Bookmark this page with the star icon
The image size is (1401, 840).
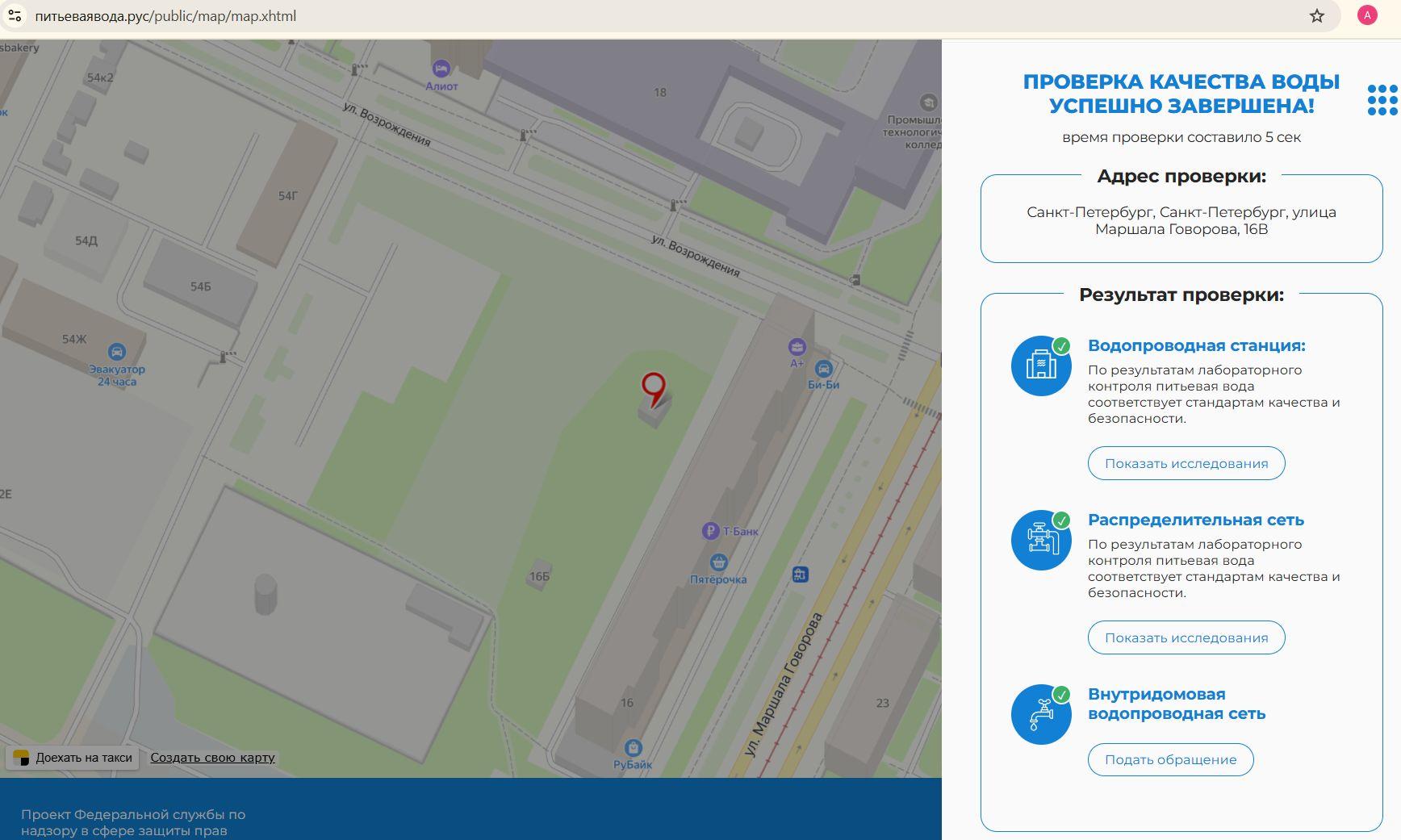(x=1317, y=15)
